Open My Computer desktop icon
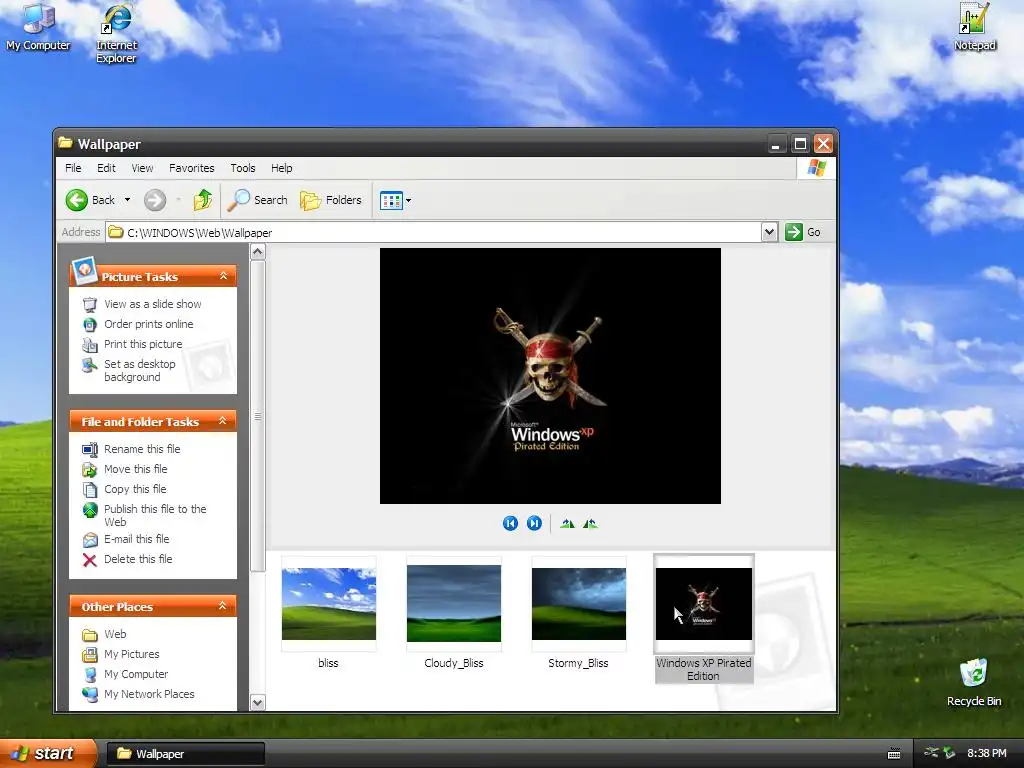1024x768 pixels. point(38,27)
